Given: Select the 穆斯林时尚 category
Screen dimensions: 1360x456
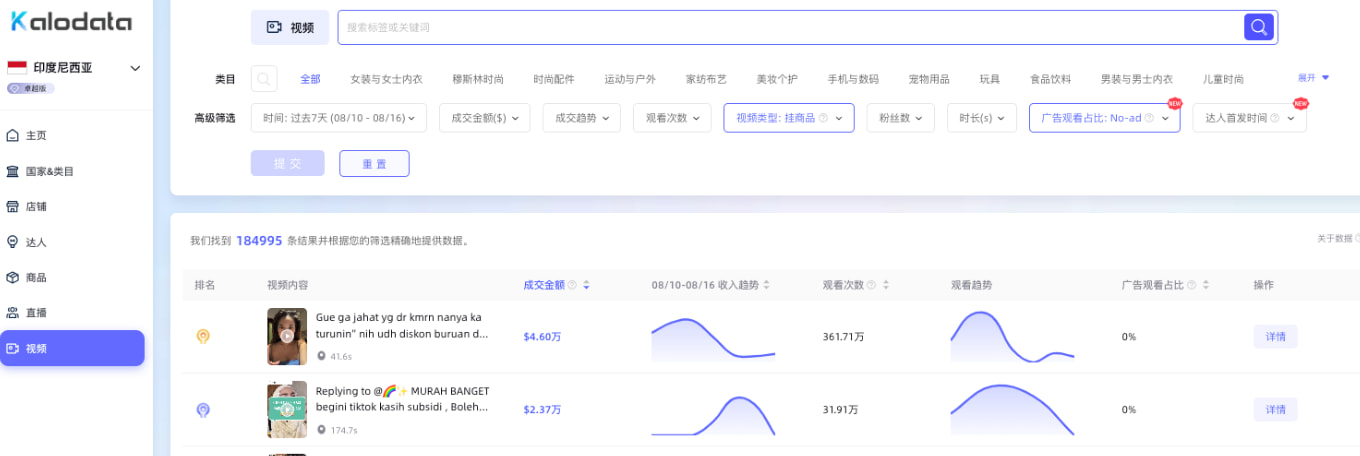Looking at the screenshot, I should pos(478,79).
